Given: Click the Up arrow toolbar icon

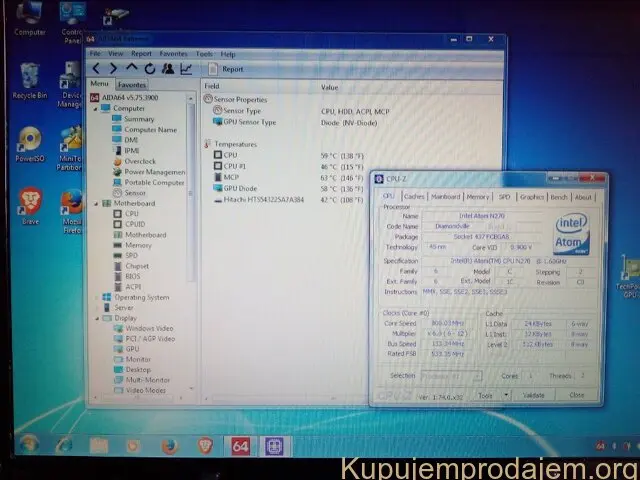Looking at the screenshot, I should point(132,69).
